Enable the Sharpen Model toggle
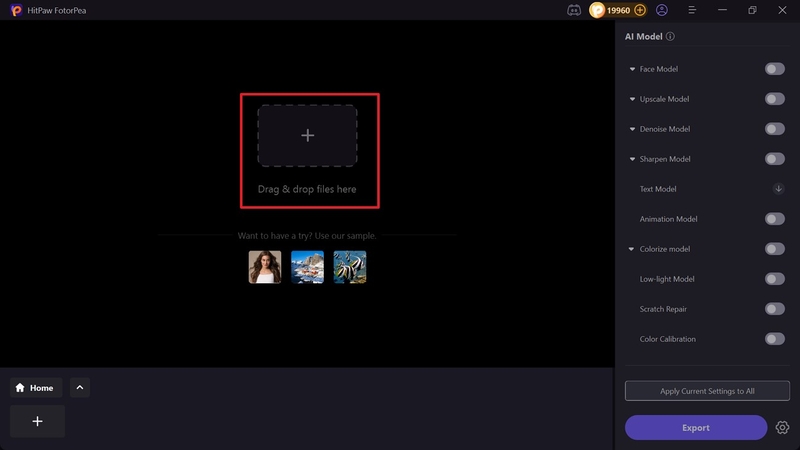800x450 pixels. (774, 159)
